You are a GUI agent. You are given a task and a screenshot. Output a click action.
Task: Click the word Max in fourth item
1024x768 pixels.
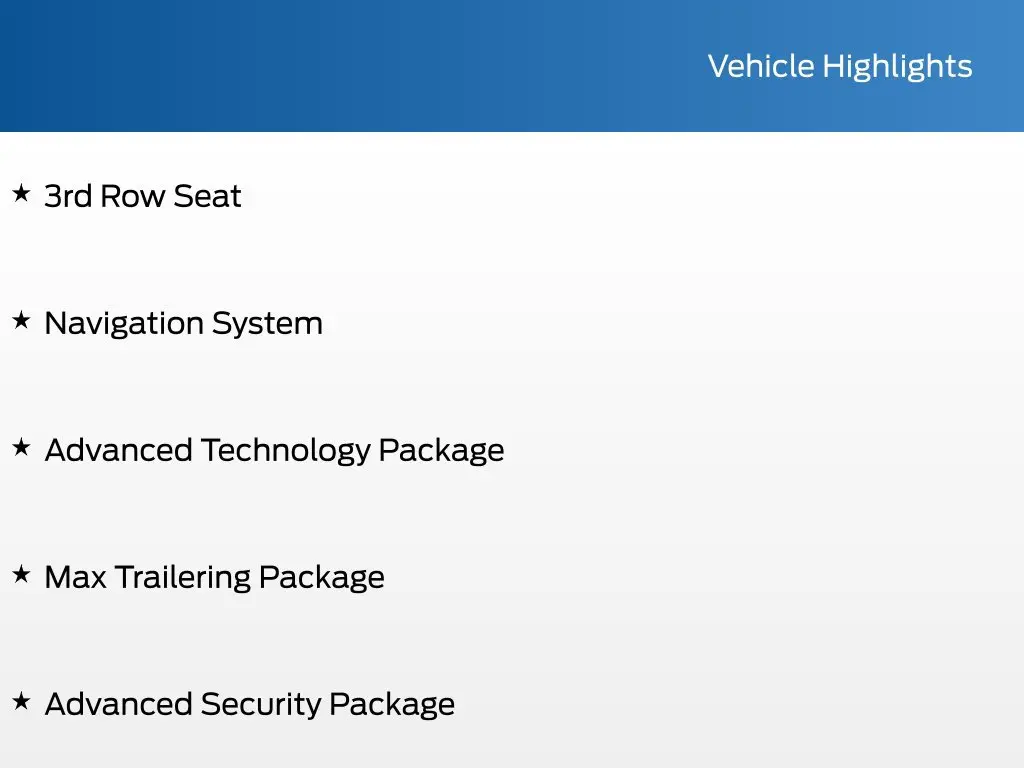click(x=75, y=577)
